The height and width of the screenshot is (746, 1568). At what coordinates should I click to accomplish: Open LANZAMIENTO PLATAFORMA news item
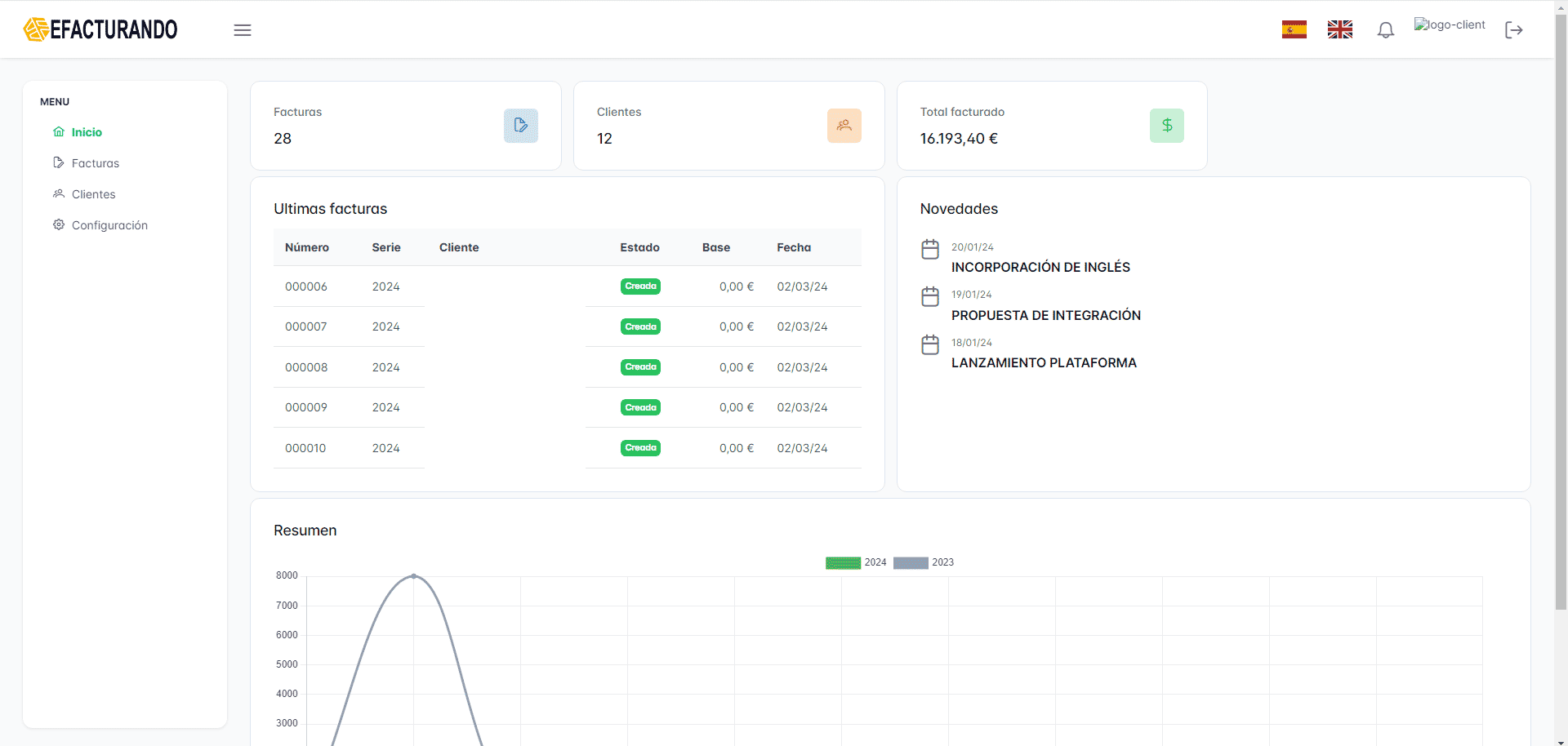[1044, 362]
